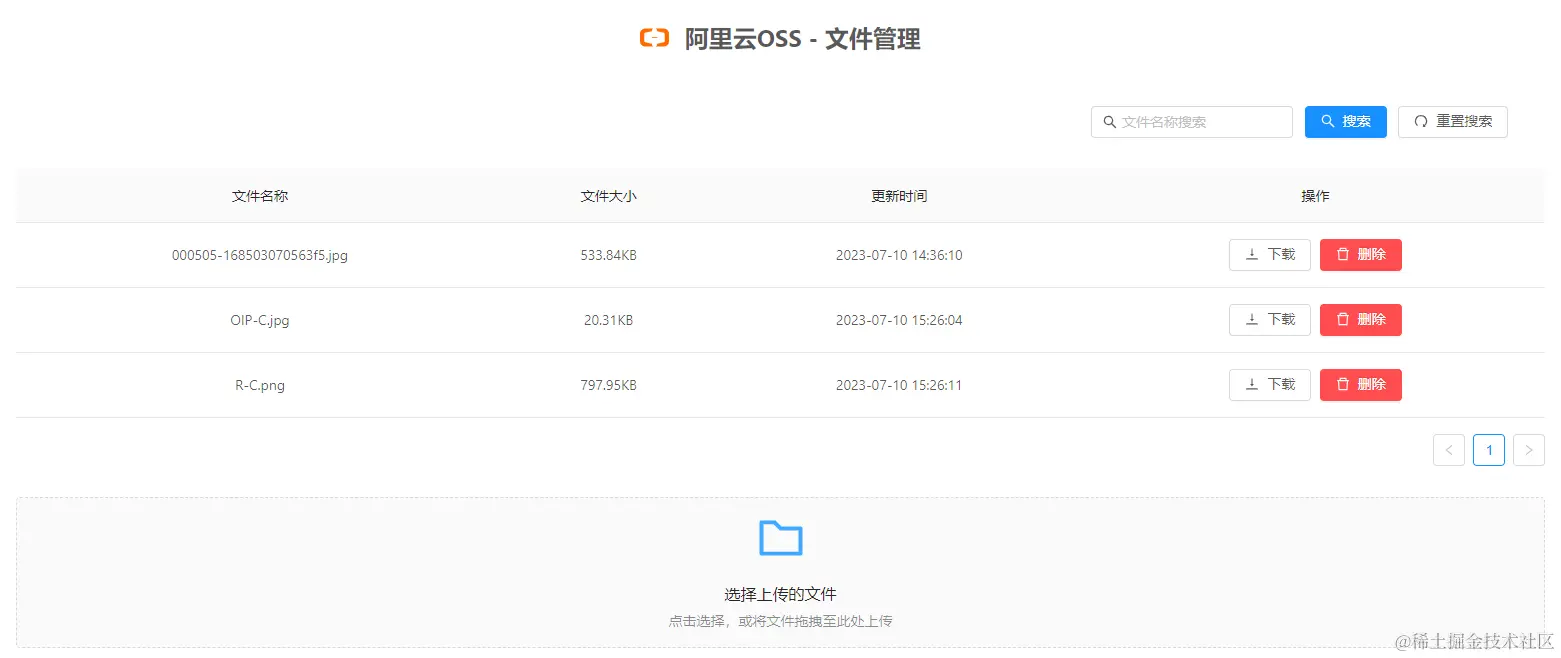Select page 1 in pagination
The image size is (1561, 658).
click(x=1489, y=450)
